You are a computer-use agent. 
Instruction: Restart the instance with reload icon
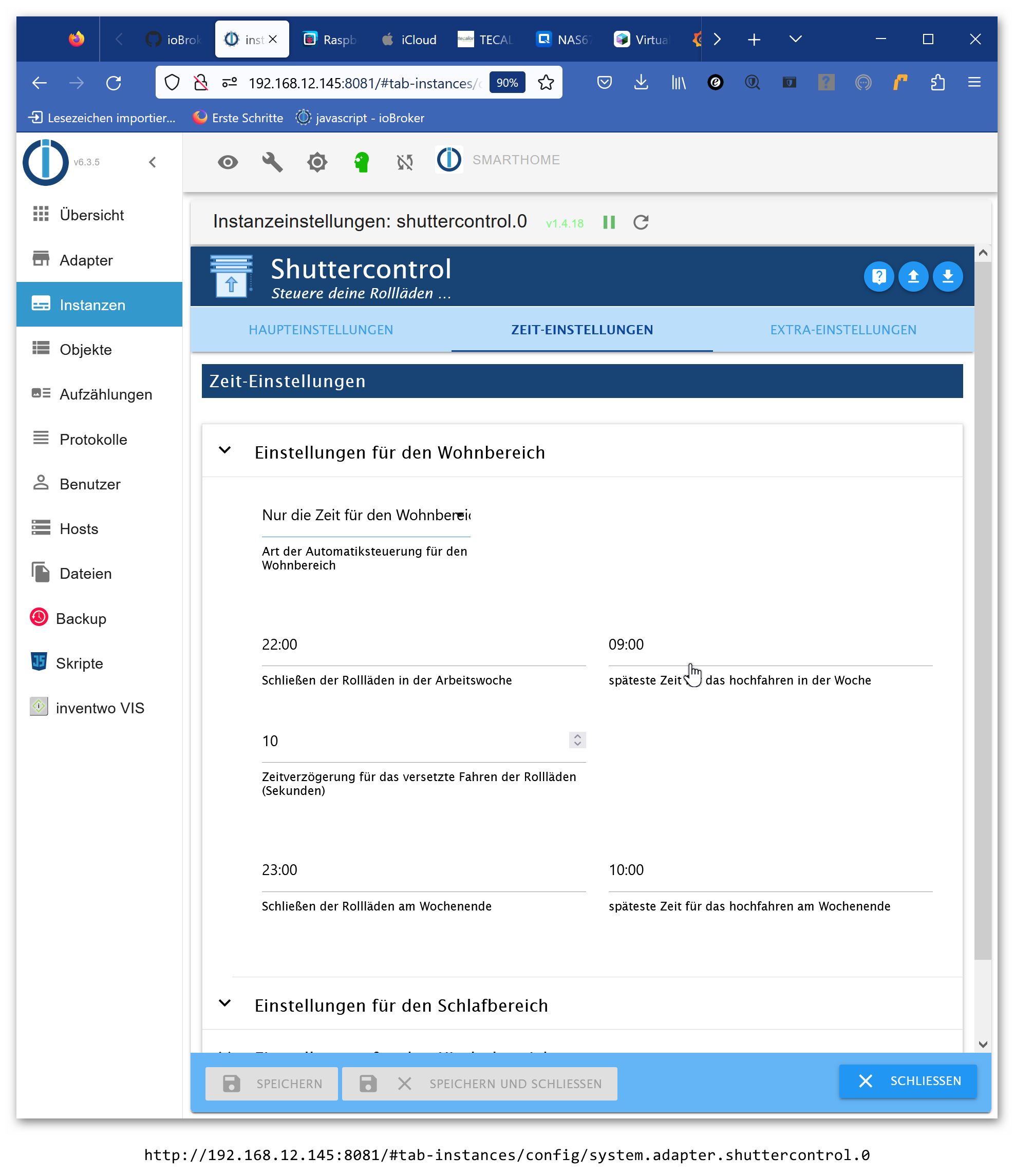point(641,222)
